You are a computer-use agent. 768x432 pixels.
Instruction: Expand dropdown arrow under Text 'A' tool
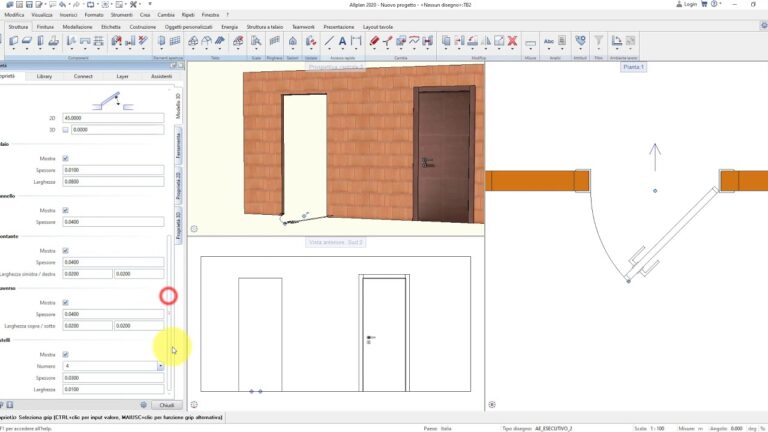[x=342, y=49]
